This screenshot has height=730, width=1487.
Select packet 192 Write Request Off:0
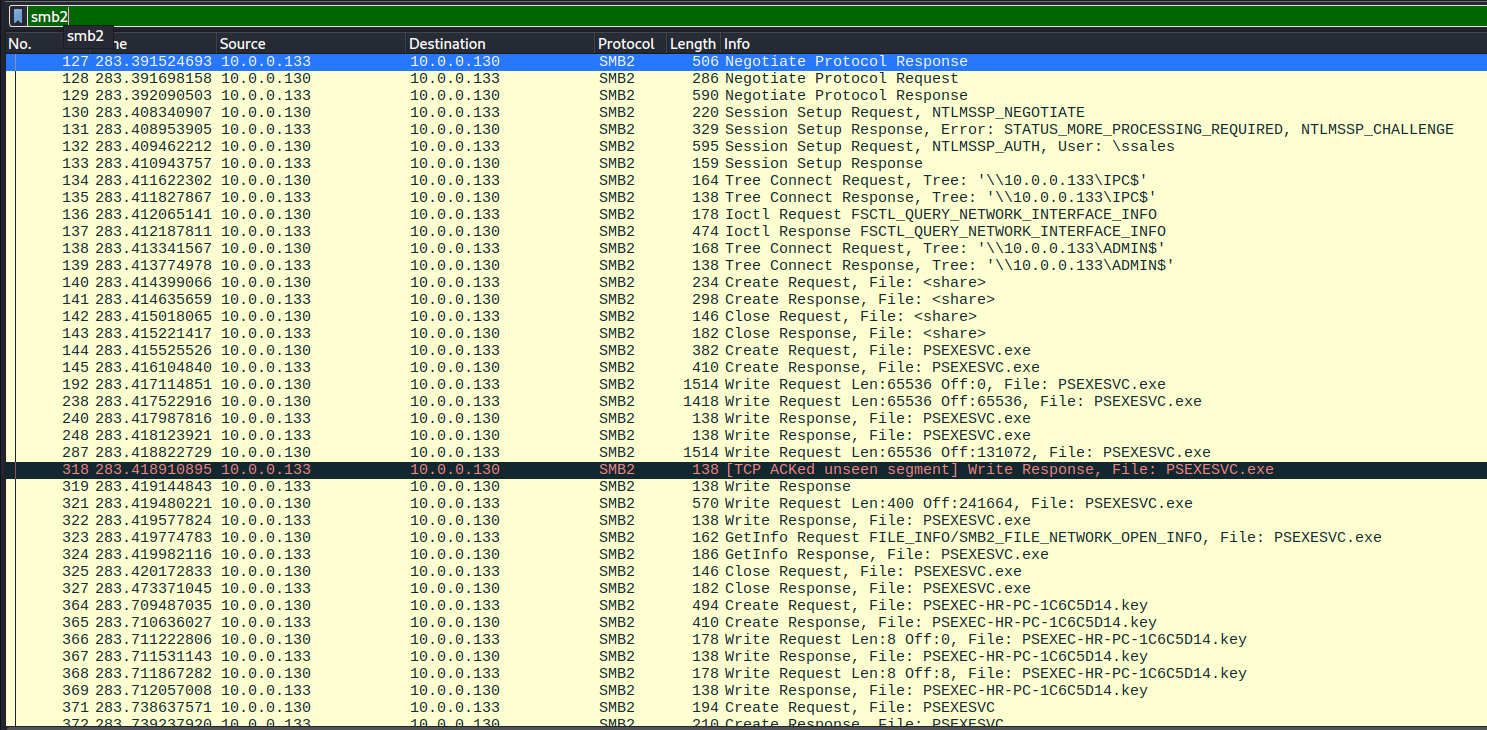pos(745,384)
